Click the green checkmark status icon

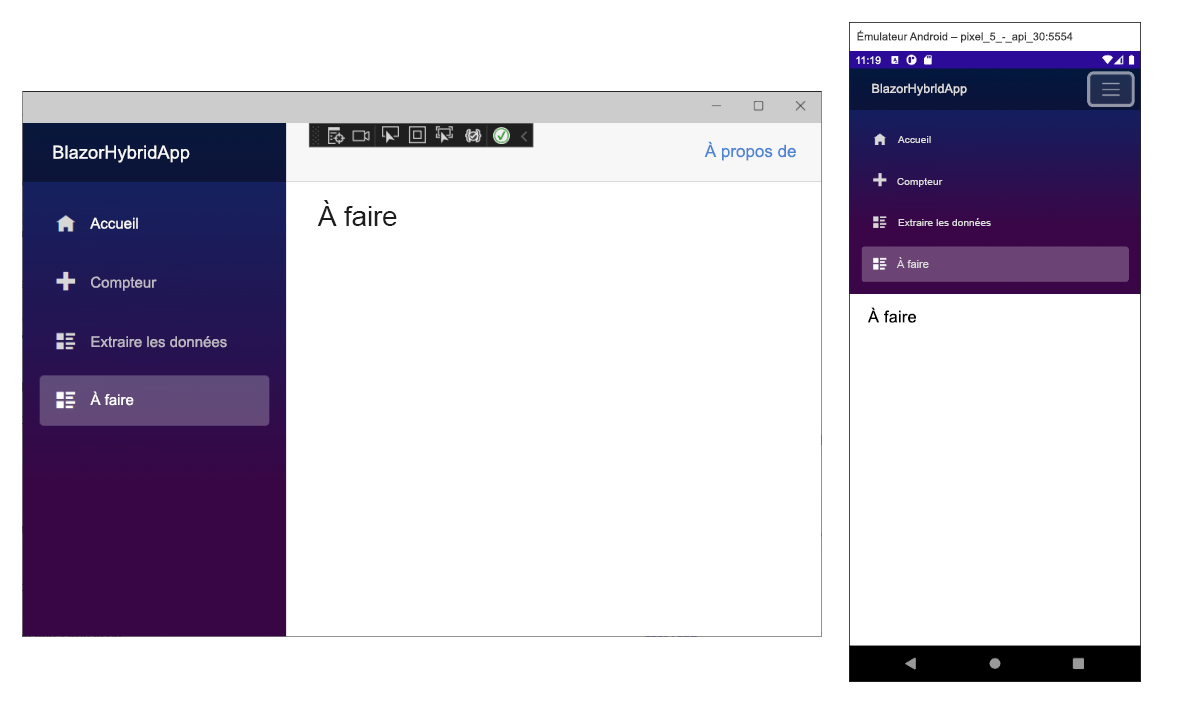501,136
